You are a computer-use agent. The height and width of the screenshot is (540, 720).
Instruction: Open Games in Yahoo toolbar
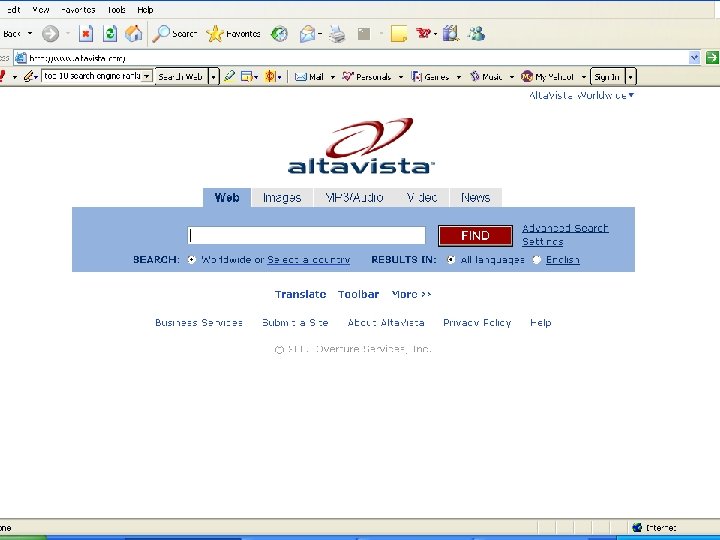[x=430, y=77]
